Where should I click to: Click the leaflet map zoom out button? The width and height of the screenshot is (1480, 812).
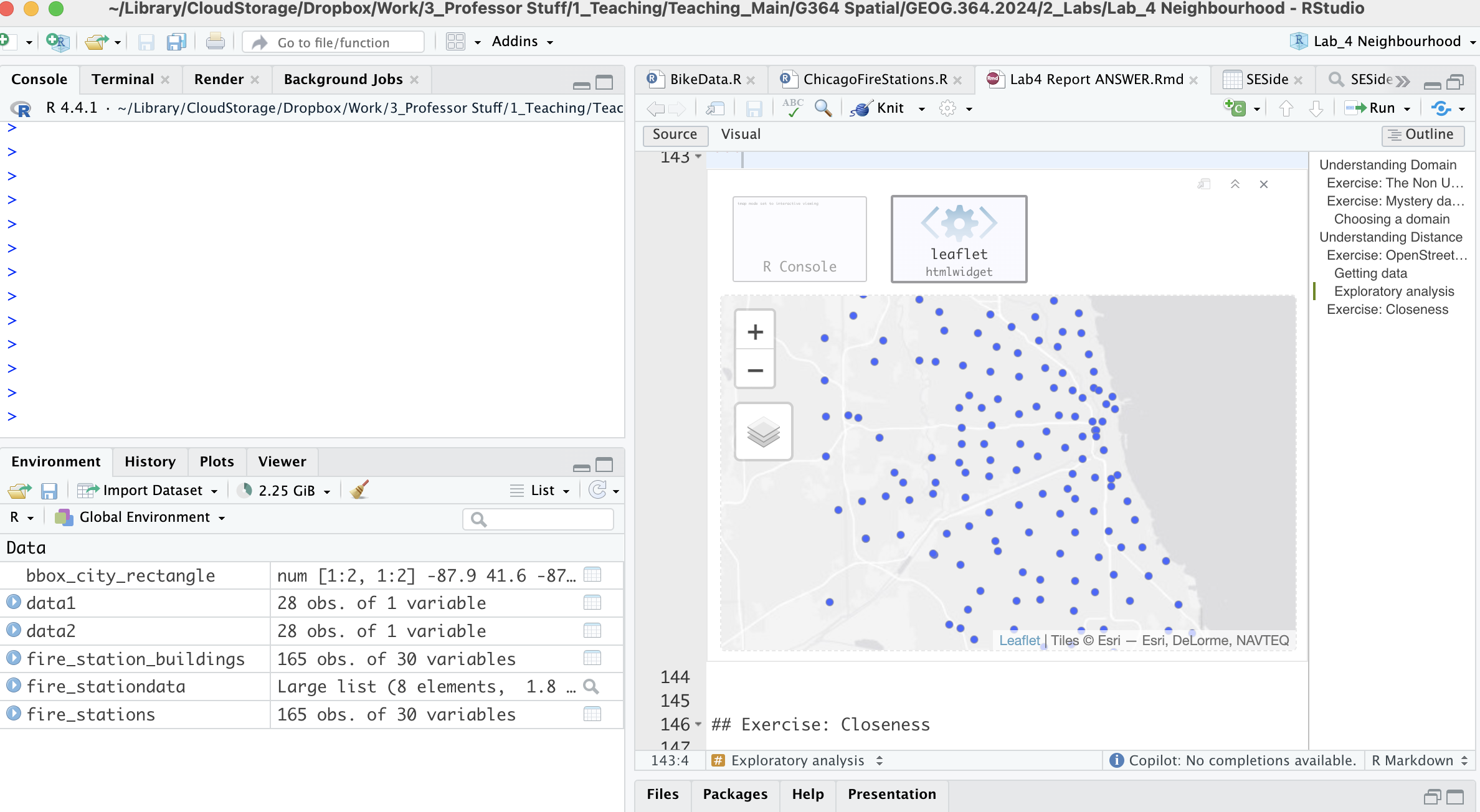(755, 371)
